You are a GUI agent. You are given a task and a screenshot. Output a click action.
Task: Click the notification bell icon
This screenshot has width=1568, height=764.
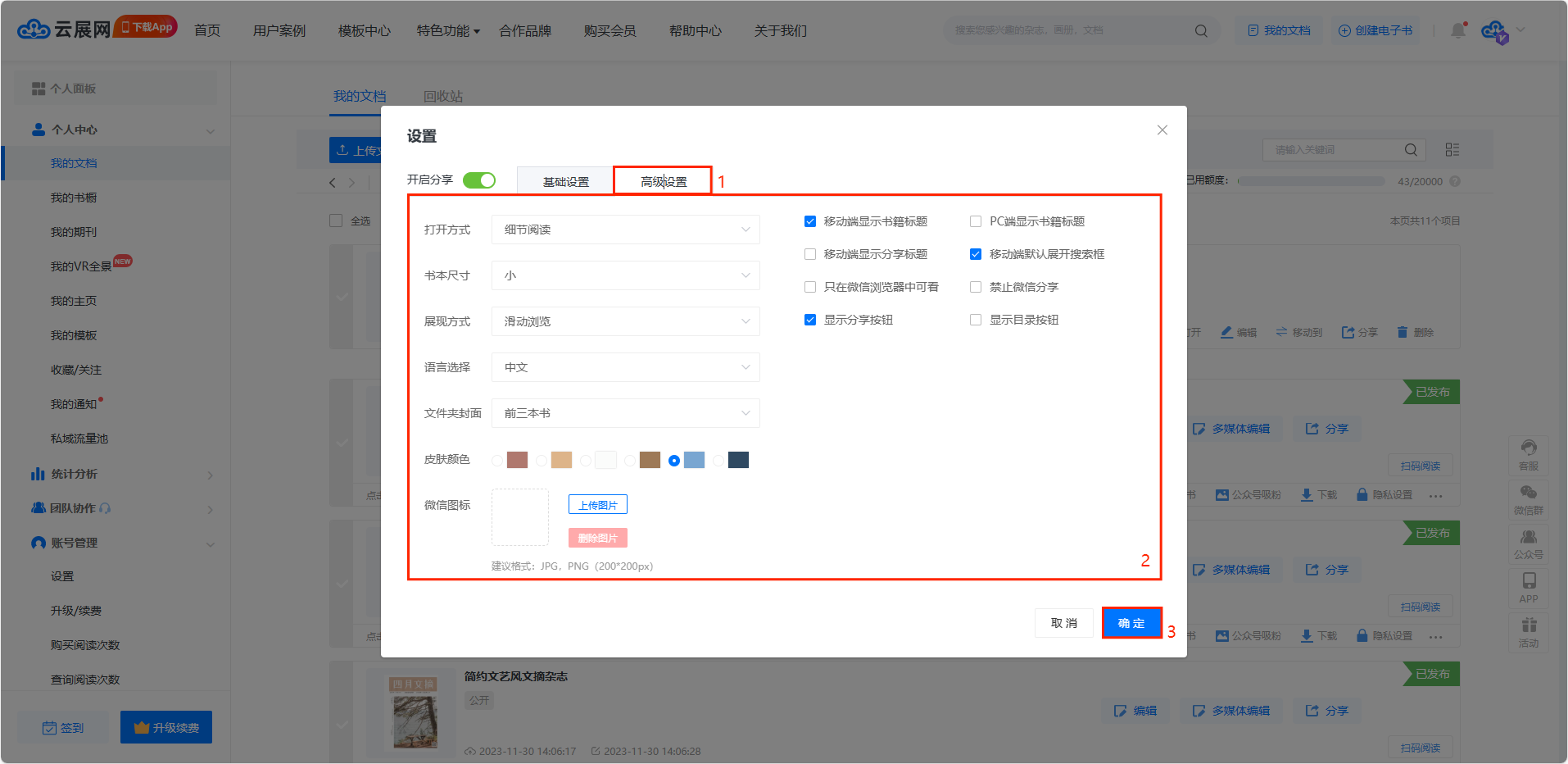click(1458, 30)
